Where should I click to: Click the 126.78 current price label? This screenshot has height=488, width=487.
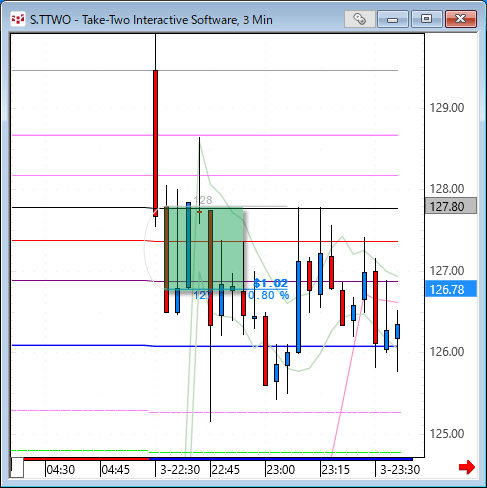coord(451,289)
